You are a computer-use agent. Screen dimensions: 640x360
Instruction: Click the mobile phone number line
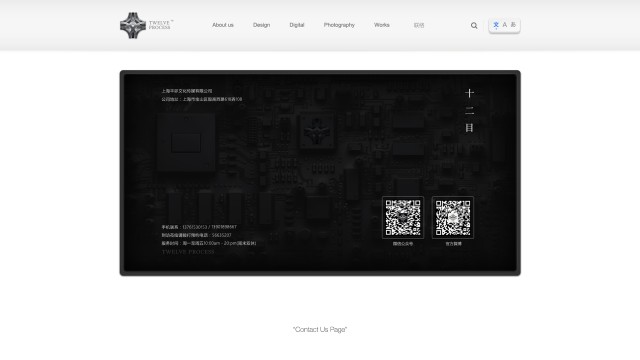[x=199, y=227]
